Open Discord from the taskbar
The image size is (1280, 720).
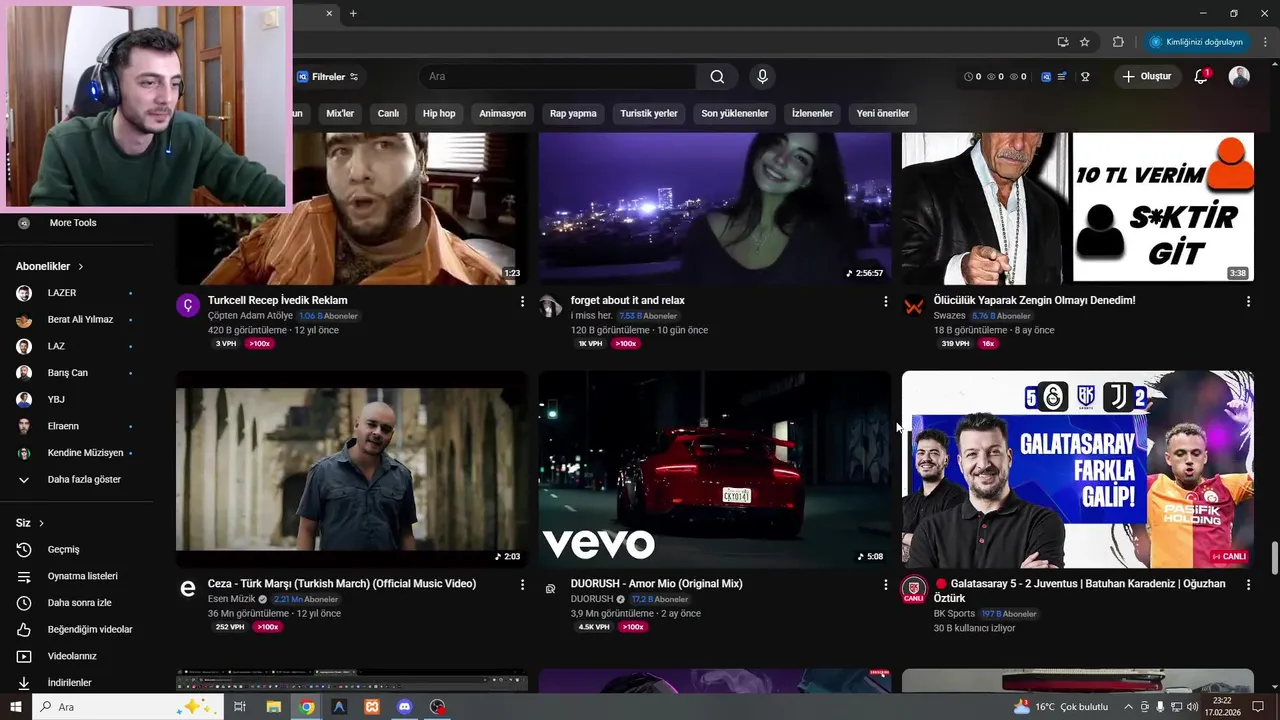405,707
